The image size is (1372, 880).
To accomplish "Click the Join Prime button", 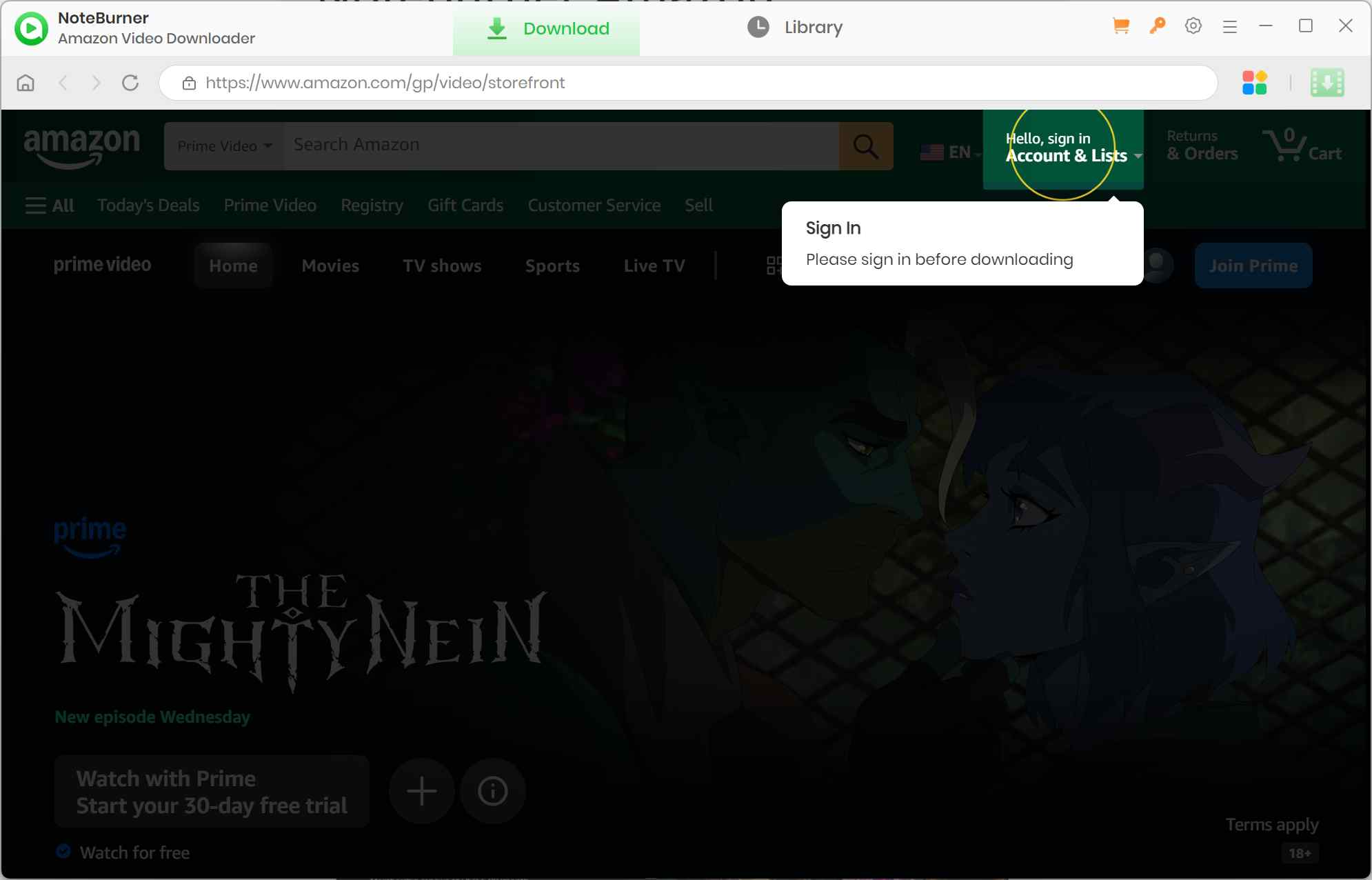I will click(1253, 266).
